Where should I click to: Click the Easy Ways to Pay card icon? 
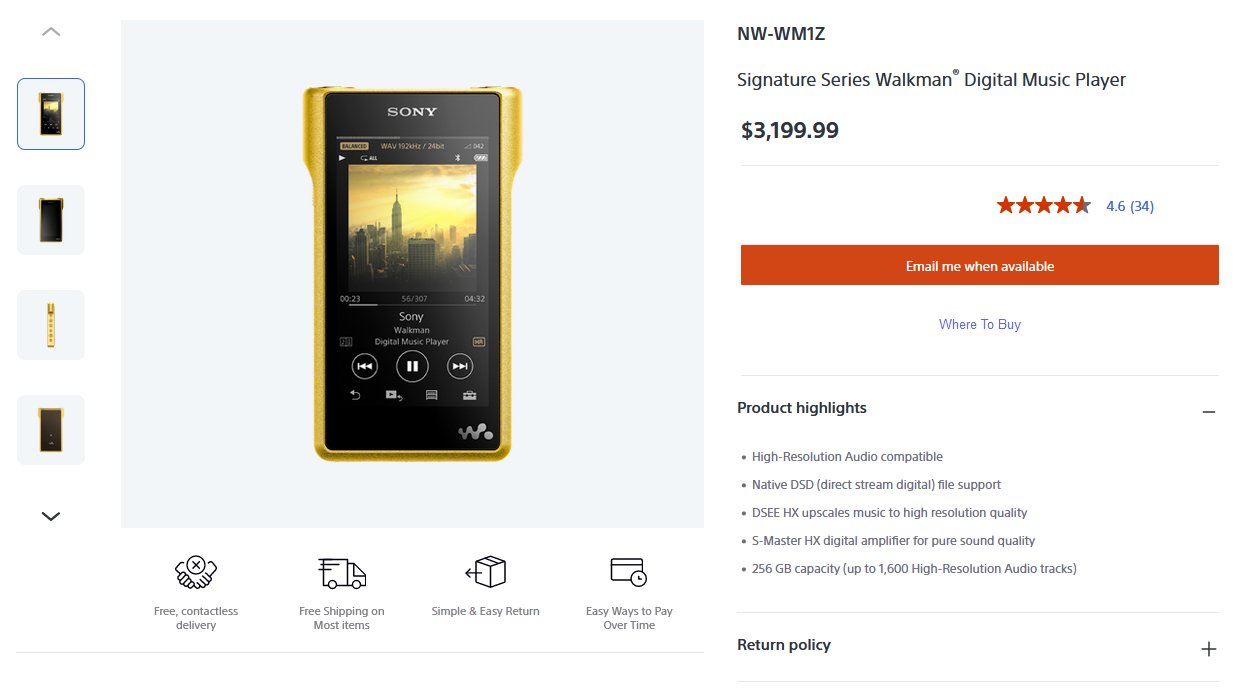(x=629, y=572)
